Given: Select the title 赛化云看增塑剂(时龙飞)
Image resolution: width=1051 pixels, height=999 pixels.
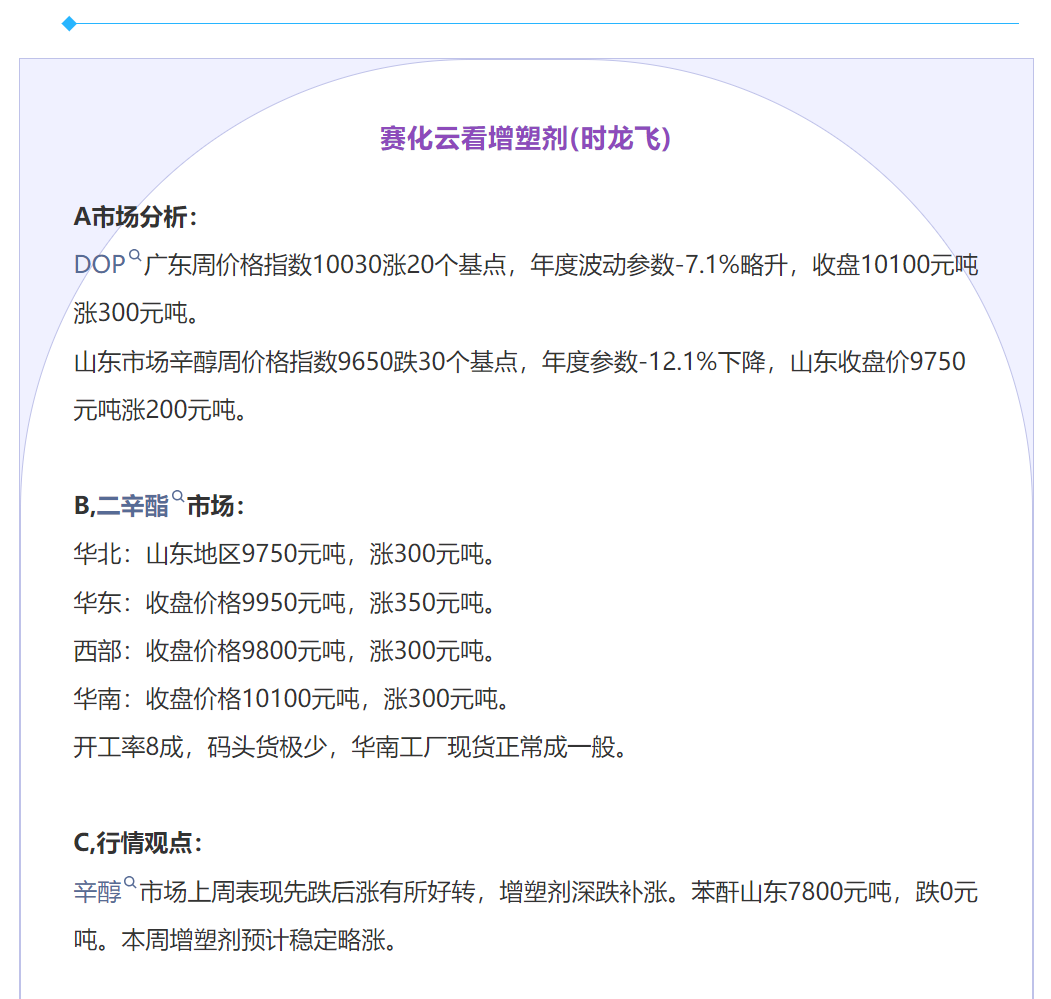Looking at the screenshot, I should [525, 139].
